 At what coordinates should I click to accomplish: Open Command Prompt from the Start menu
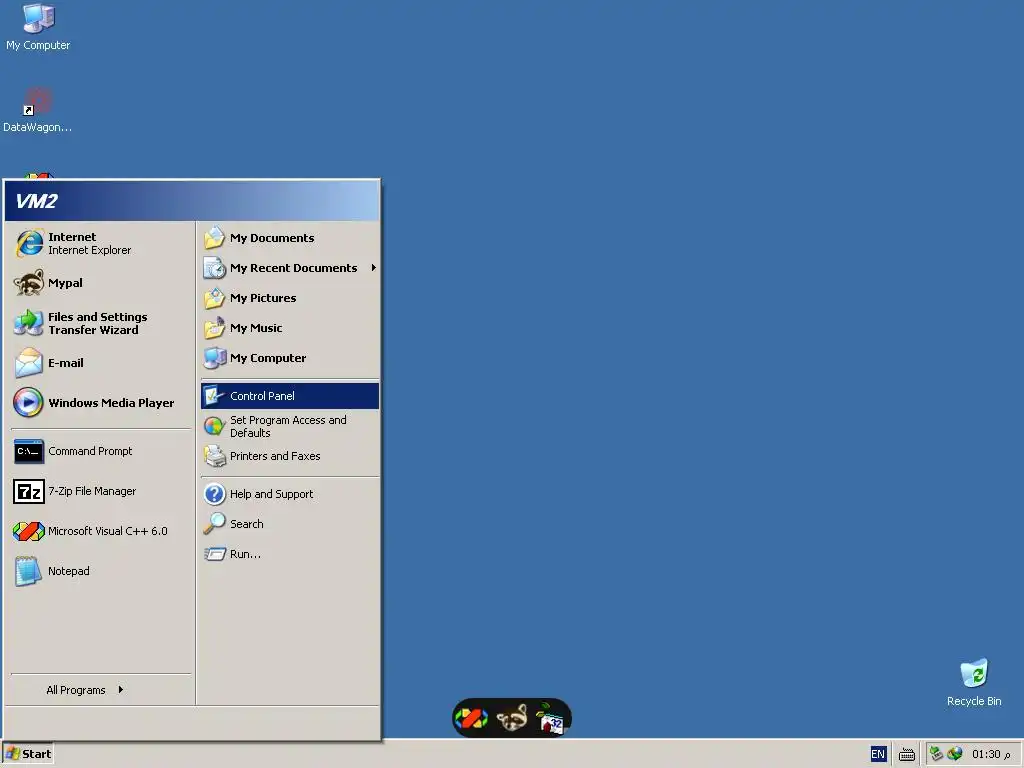coord(101,451)
